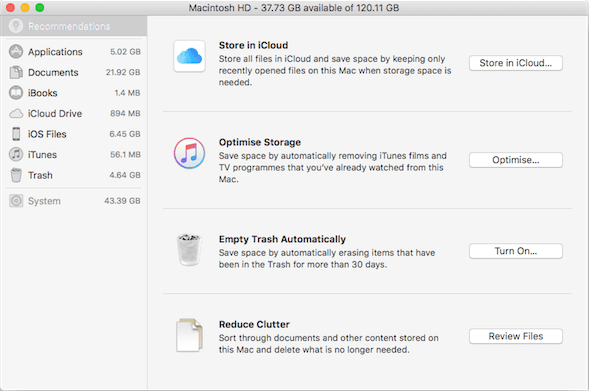Click the iTunes music note sidebar icon
This screenshot has height=391, width=589.
tap(16, 154)
